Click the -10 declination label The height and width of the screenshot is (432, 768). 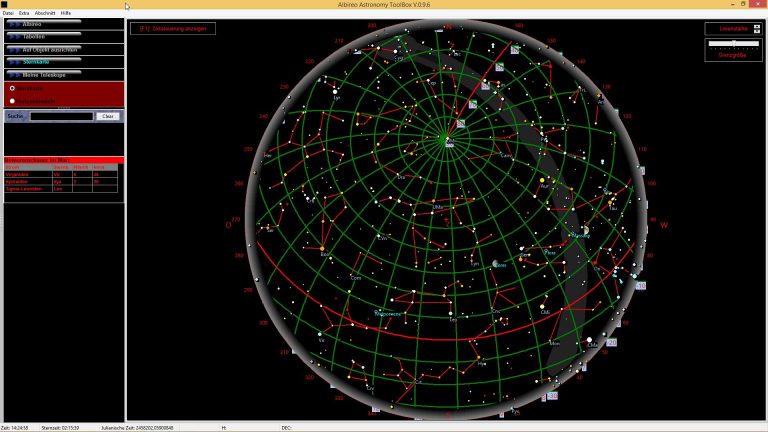click(x=641, y=286)
